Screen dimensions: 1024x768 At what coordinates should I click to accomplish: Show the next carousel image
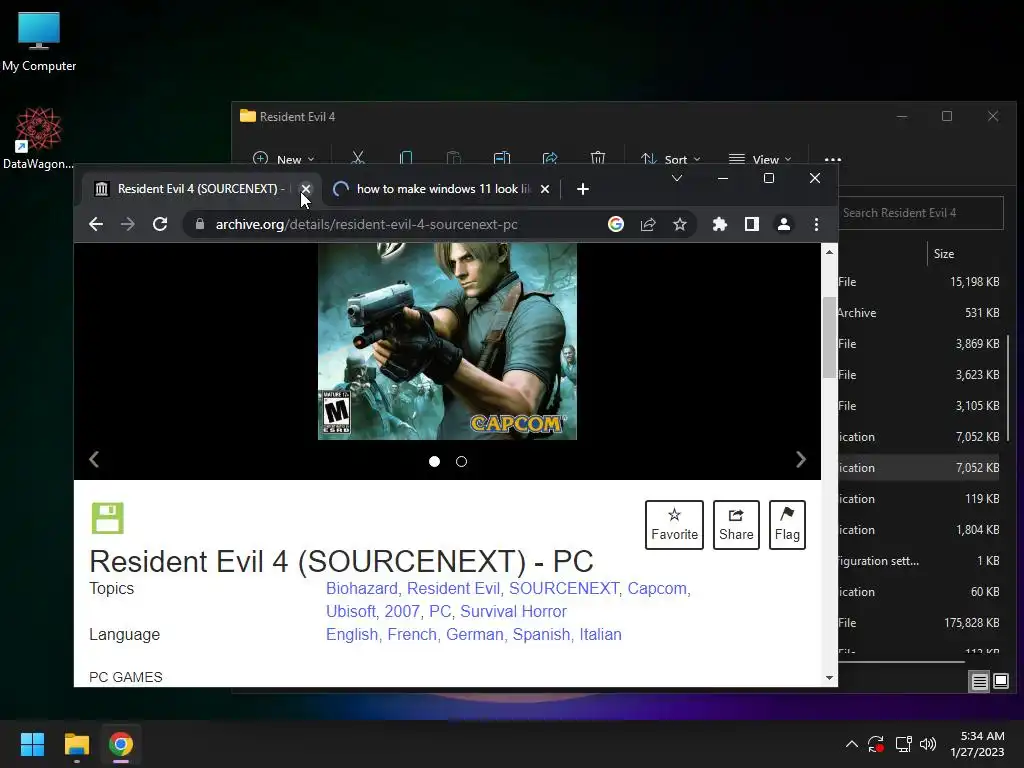[801, 460]
